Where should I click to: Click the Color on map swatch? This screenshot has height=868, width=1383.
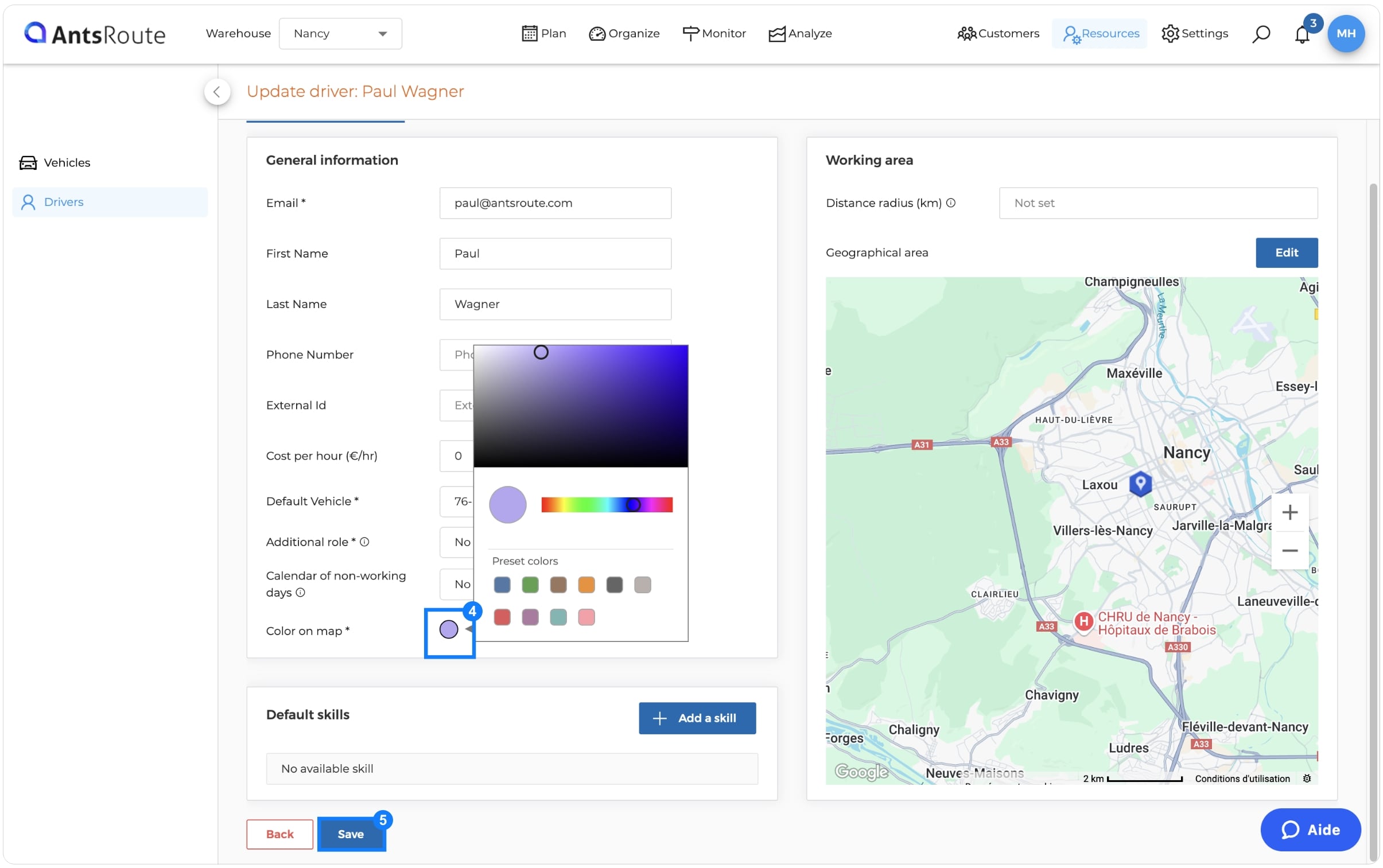coord(448,630)
